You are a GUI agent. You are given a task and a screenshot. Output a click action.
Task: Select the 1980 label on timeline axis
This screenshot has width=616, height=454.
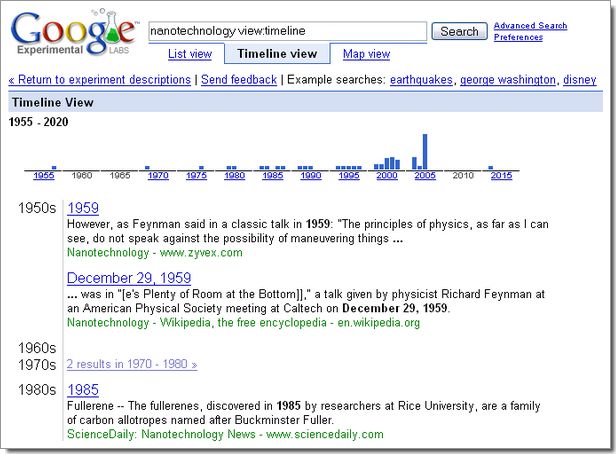coord(235,175)
